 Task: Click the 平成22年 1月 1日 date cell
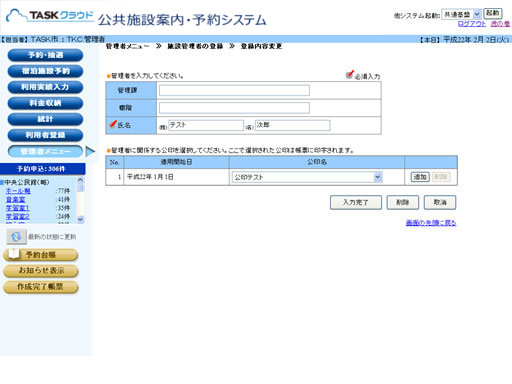(x=176, y=177)
